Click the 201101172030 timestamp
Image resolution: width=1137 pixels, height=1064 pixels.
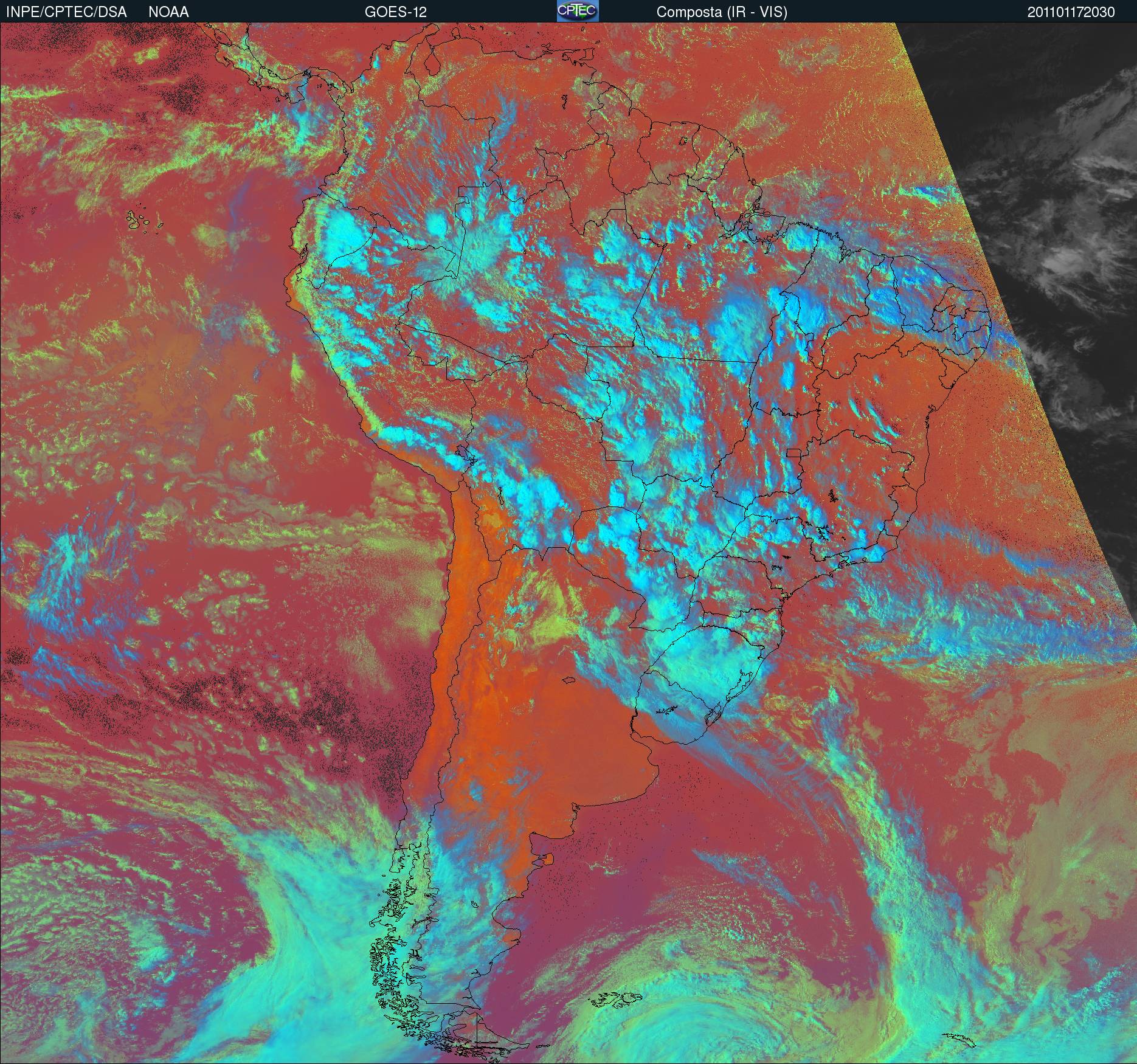coord(1071,12)
